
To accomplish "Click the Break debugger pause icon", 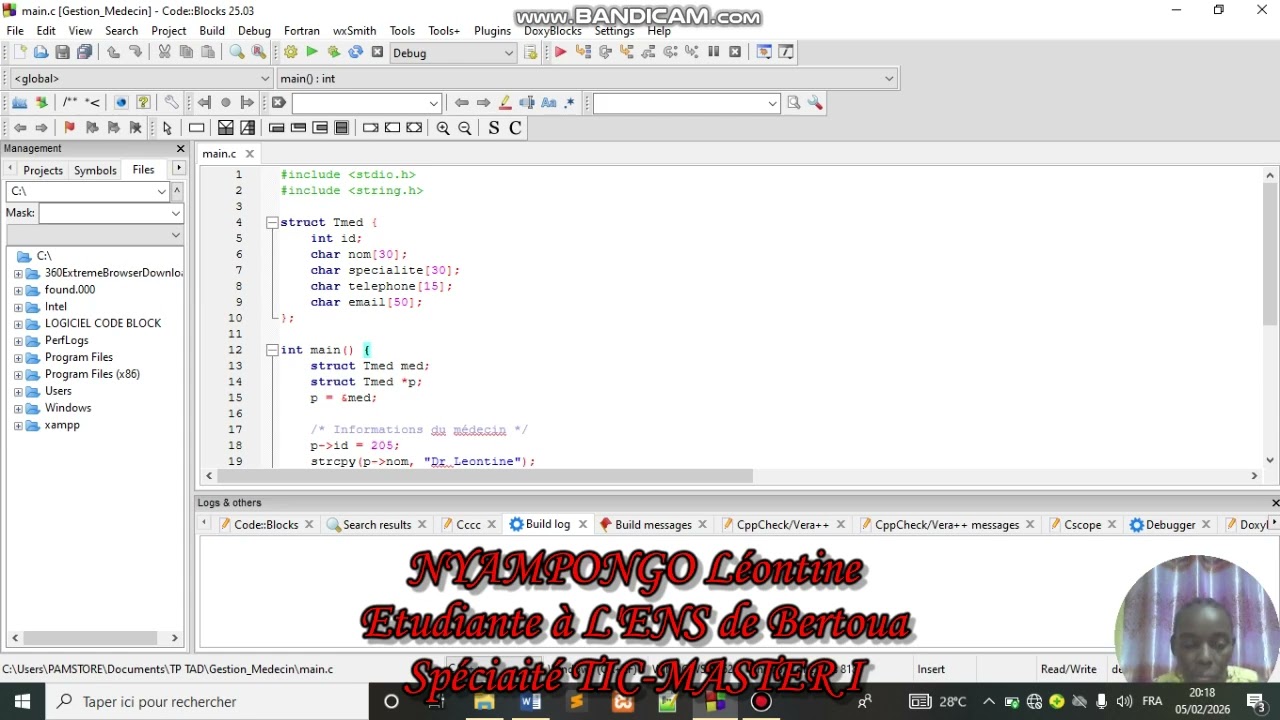I will (713, 52).
